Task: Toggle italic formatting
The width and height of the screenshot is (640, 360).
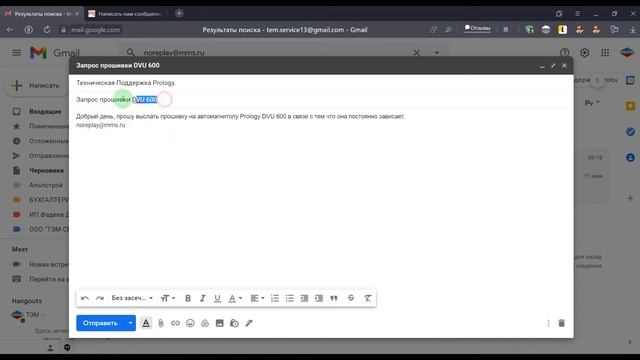Action: (202, 298)
